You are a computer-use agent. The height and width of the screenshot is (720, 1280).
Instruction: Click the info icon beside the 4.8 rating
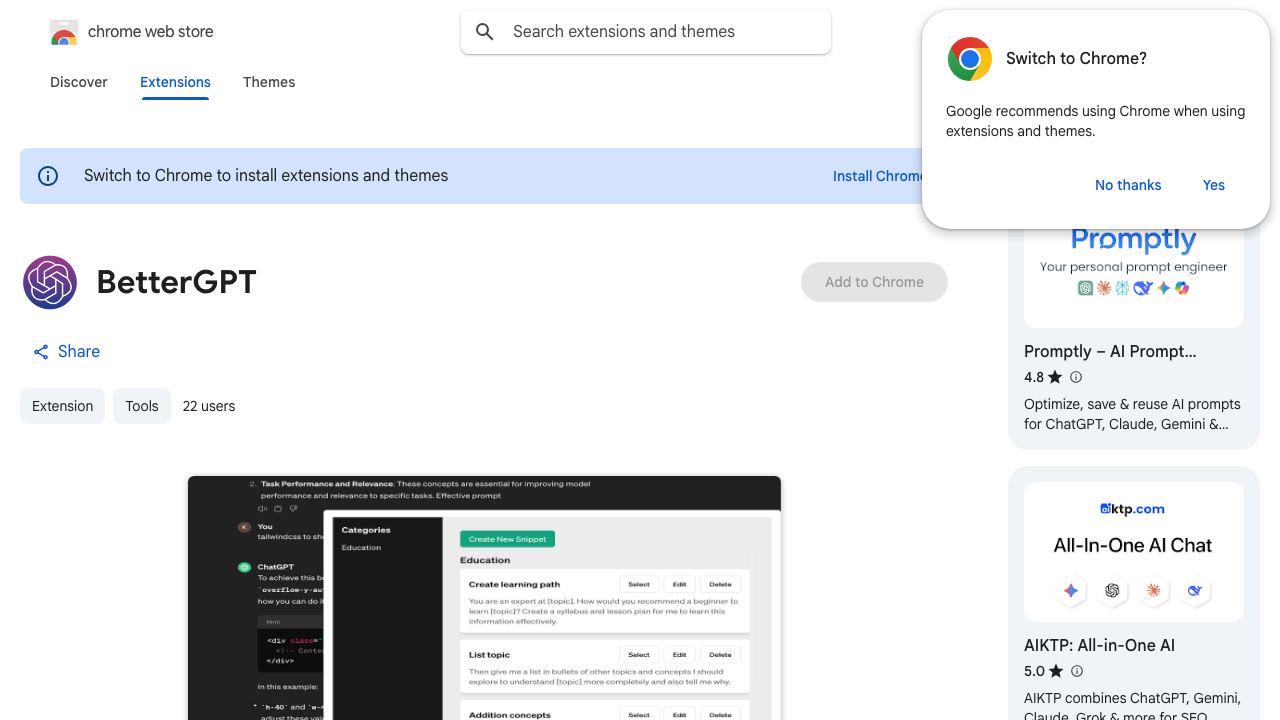point(1076,377)
